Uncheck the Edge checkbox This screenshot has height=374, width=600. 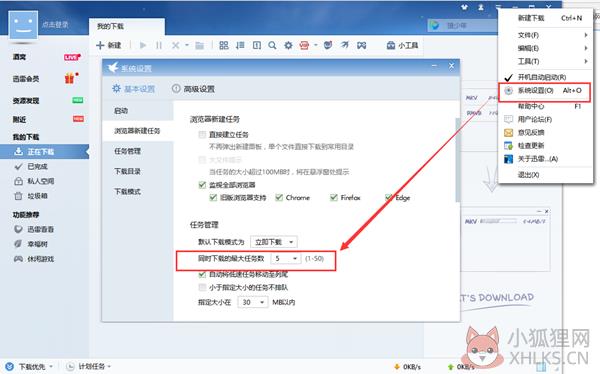click(x=388, y=198)
